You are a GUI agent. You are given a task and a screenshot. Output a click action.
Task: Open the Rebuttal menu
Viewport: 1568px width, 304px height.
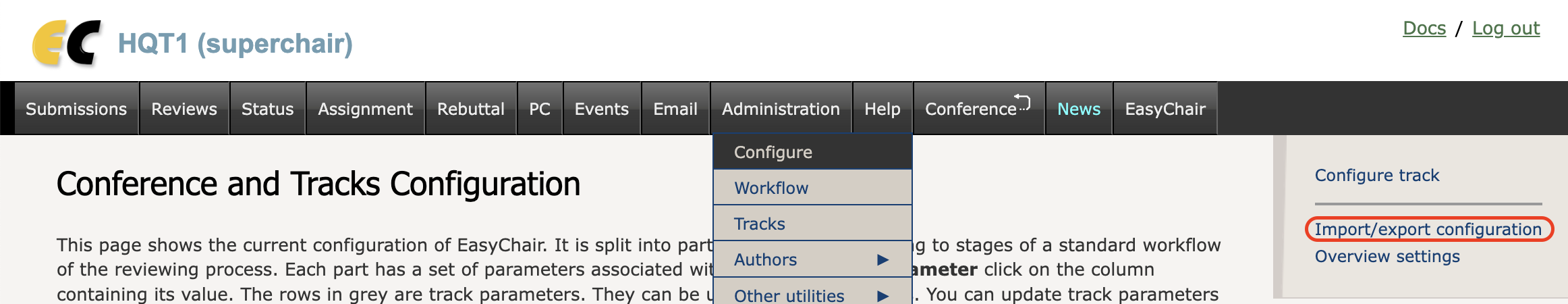click(x=471, y=109)
